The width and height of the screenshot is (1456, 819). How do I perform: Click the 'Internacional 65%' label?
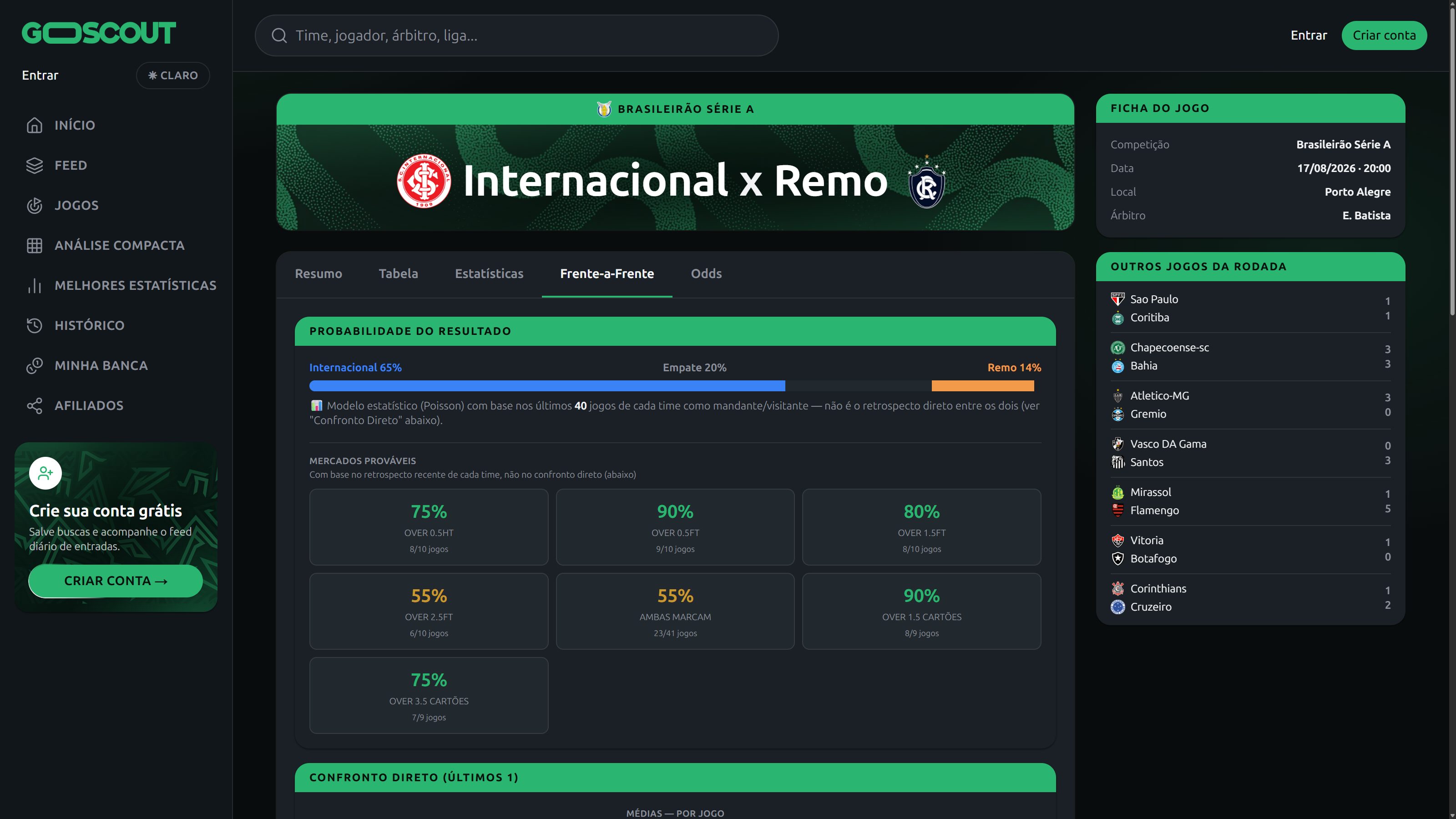pyautogui.click(x=355, y=367)
